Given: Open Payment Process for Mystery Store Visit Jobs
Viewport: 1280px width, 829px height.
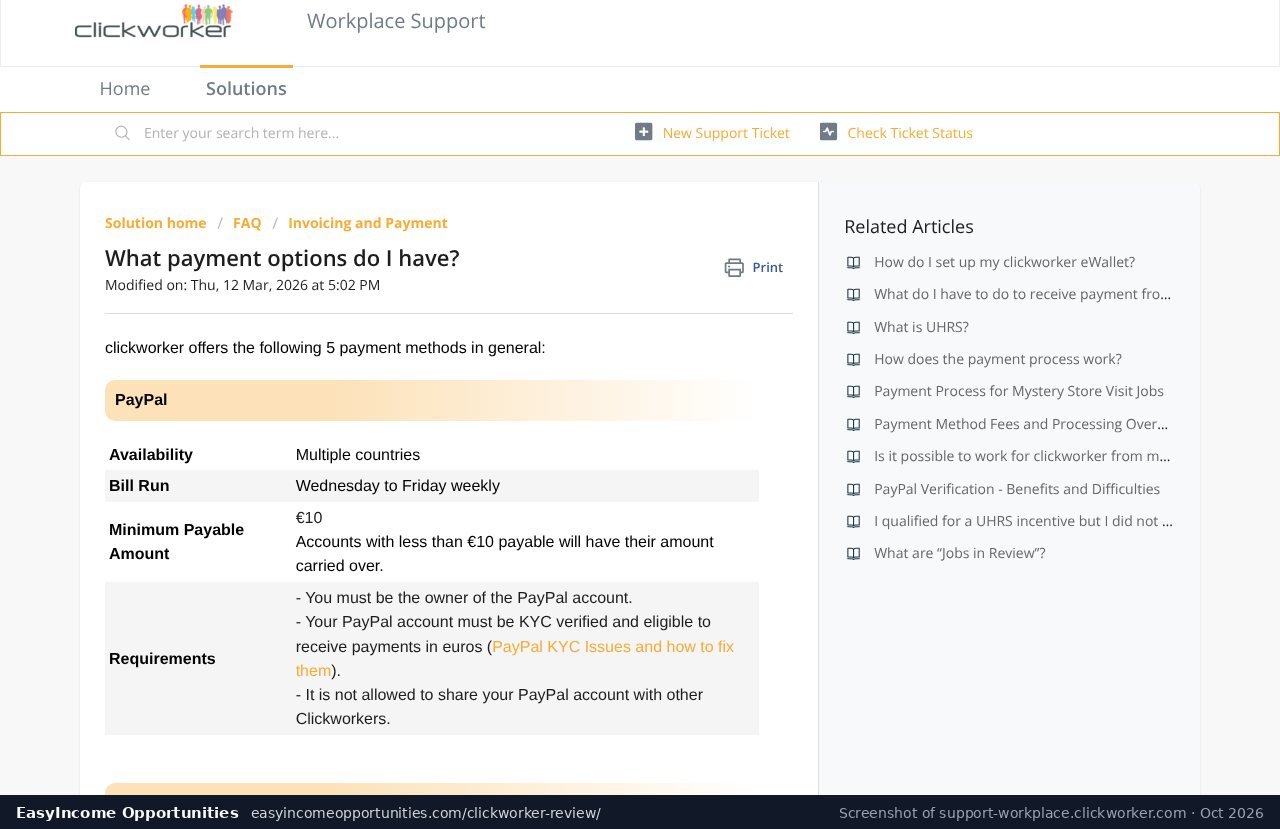Looking at the screenshot, I should pyautogui.click(x=1019, y=391).
